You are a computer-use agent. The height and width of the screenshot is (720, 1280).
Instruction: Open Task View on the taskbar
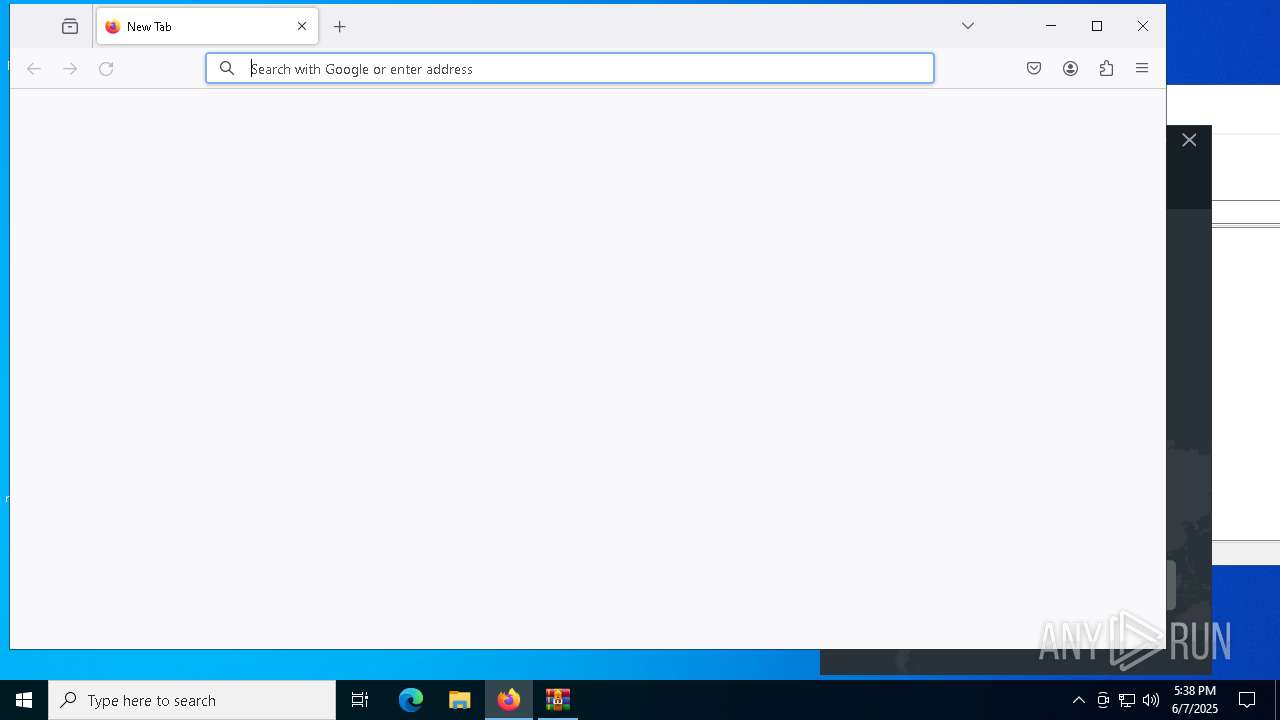coord(360,700)
